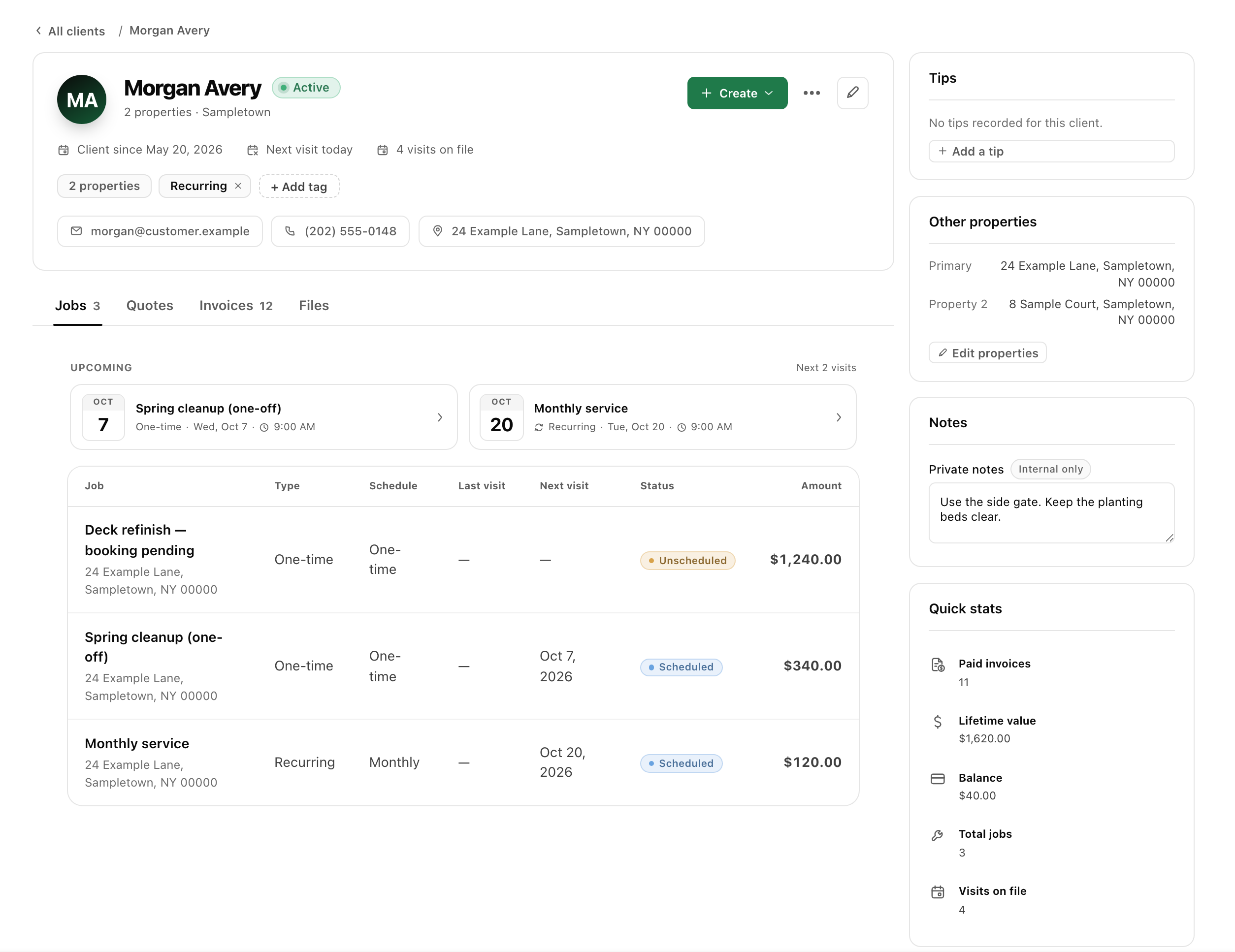Click the morgan@customer.example email chip
The height and width of the screenshot is (952, 1235).
160,231
